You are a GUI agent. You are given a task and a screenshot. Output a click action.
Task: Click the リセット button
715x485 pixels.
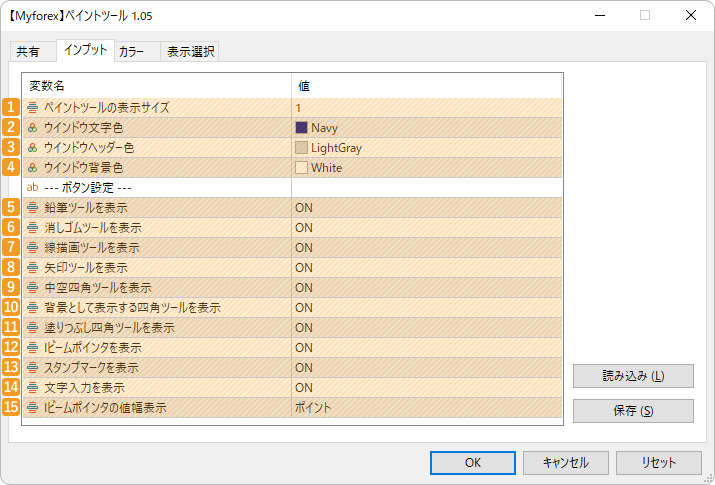658,463
